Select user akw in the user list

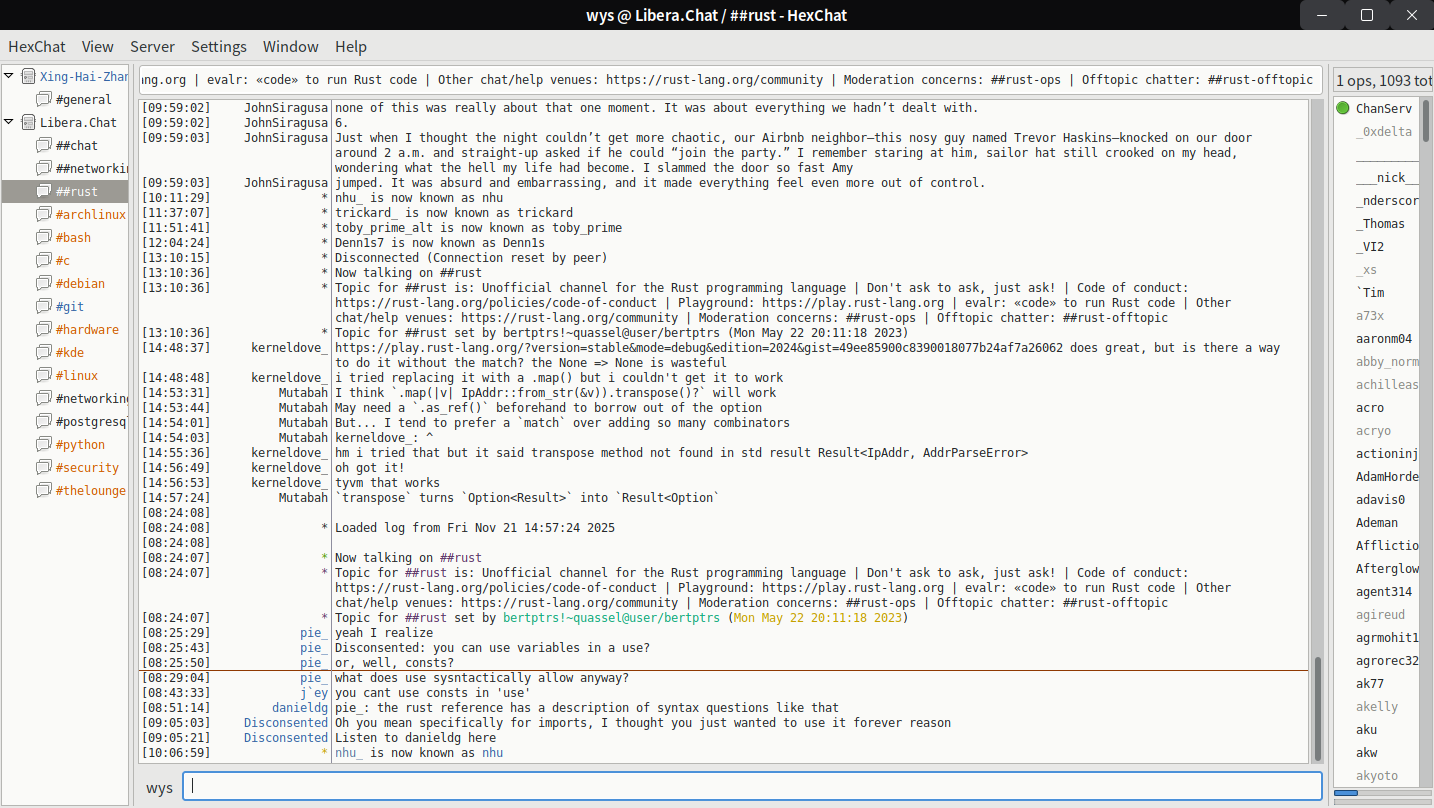click(1366, 752)
